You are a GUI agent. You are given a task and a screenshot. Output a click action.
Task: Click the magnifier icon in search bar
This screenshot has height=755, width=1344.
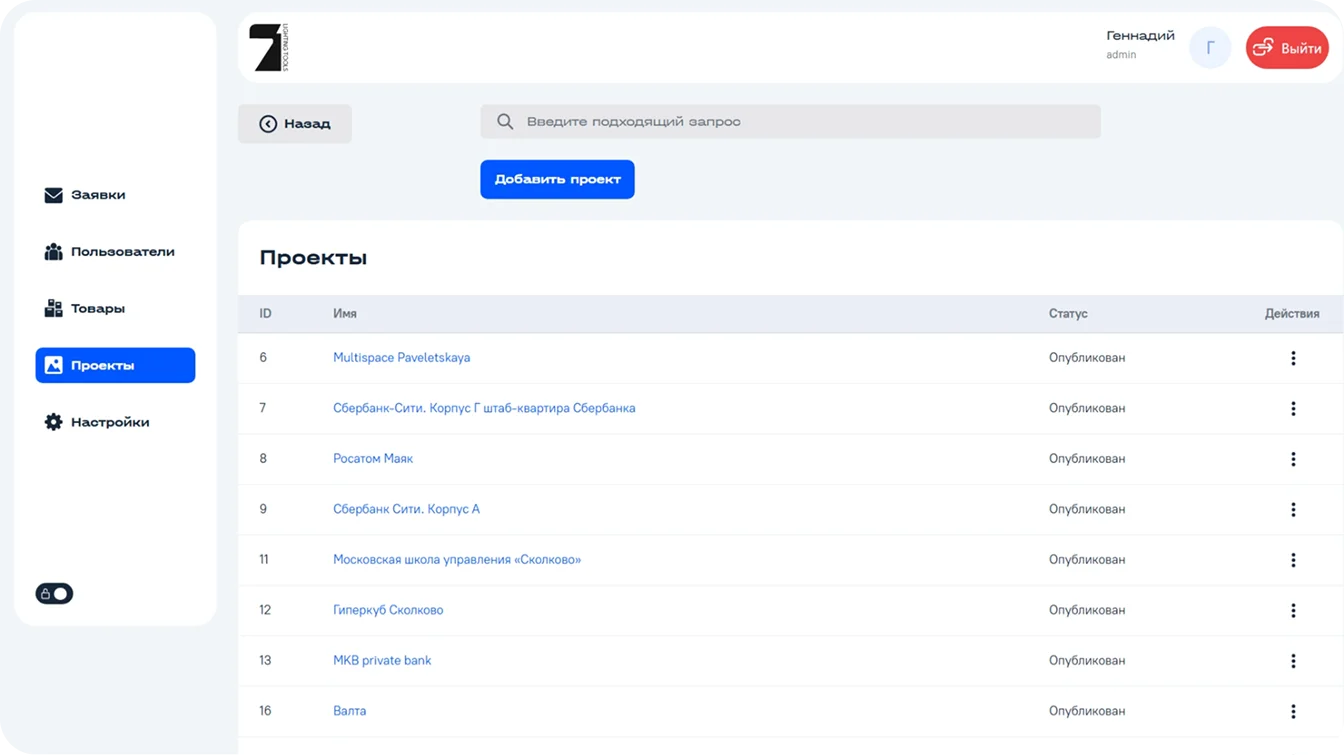(506, 122)
